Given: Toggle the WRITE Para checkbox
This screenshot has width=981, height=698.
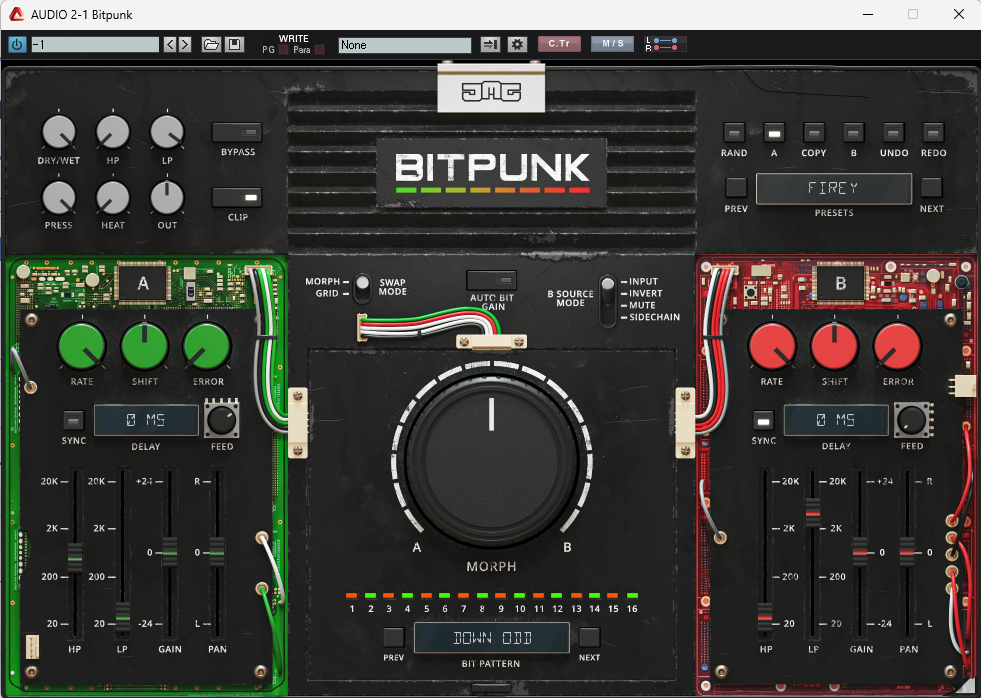Looking at the screenshot, I should 320,50.
